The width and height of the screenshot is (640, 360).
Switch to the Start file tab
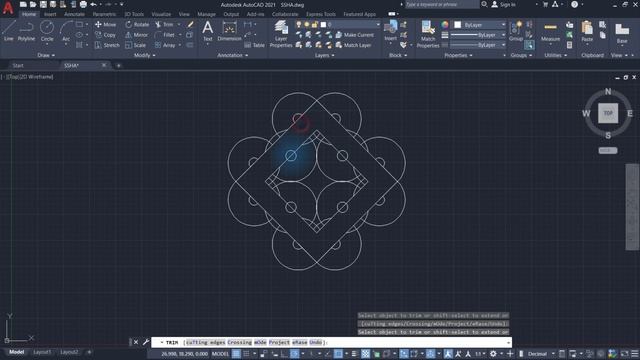tap(18, 65)
